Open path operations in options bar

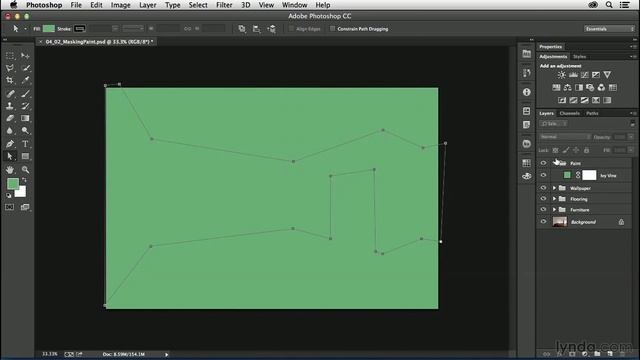242,29
